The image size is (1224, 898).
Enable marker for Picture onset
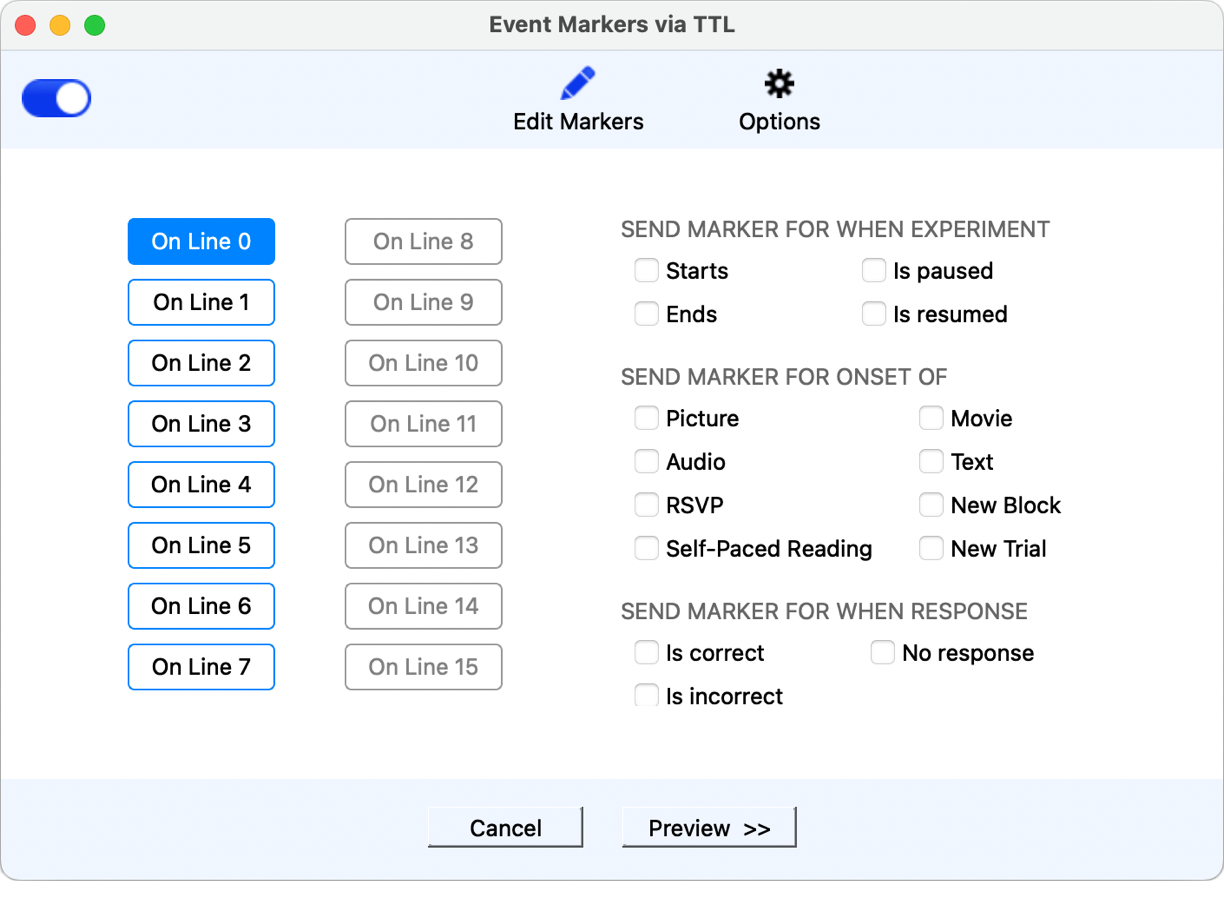[x=647, y=418]
